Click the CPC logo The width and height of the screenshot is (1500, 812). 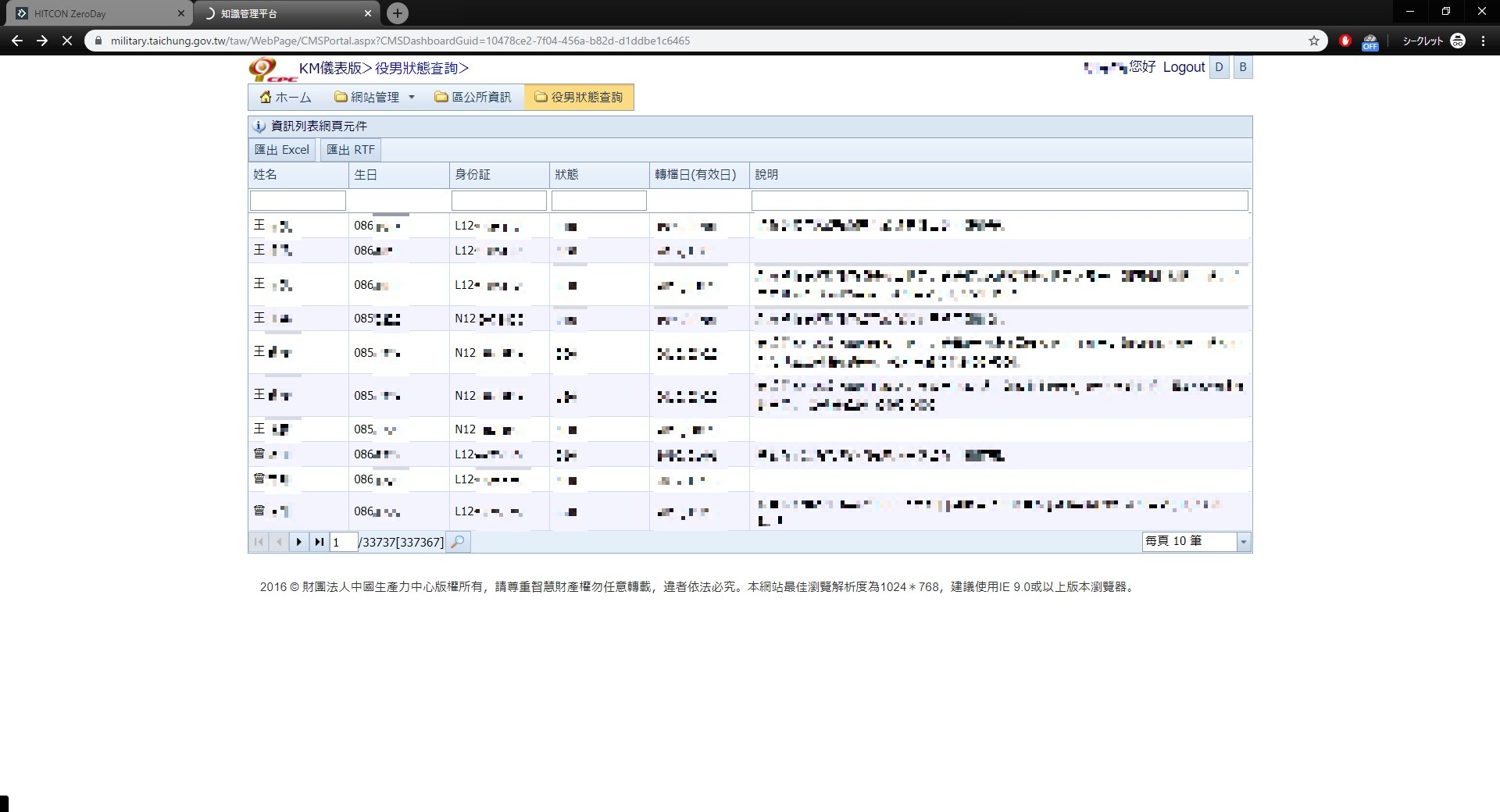point(273,70)
